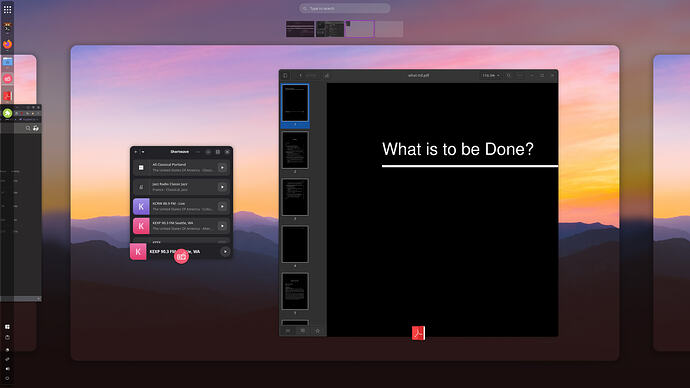Switch to the fourth workspace thumbnail
Screen dimensions: 690x388
click(389, 29)
